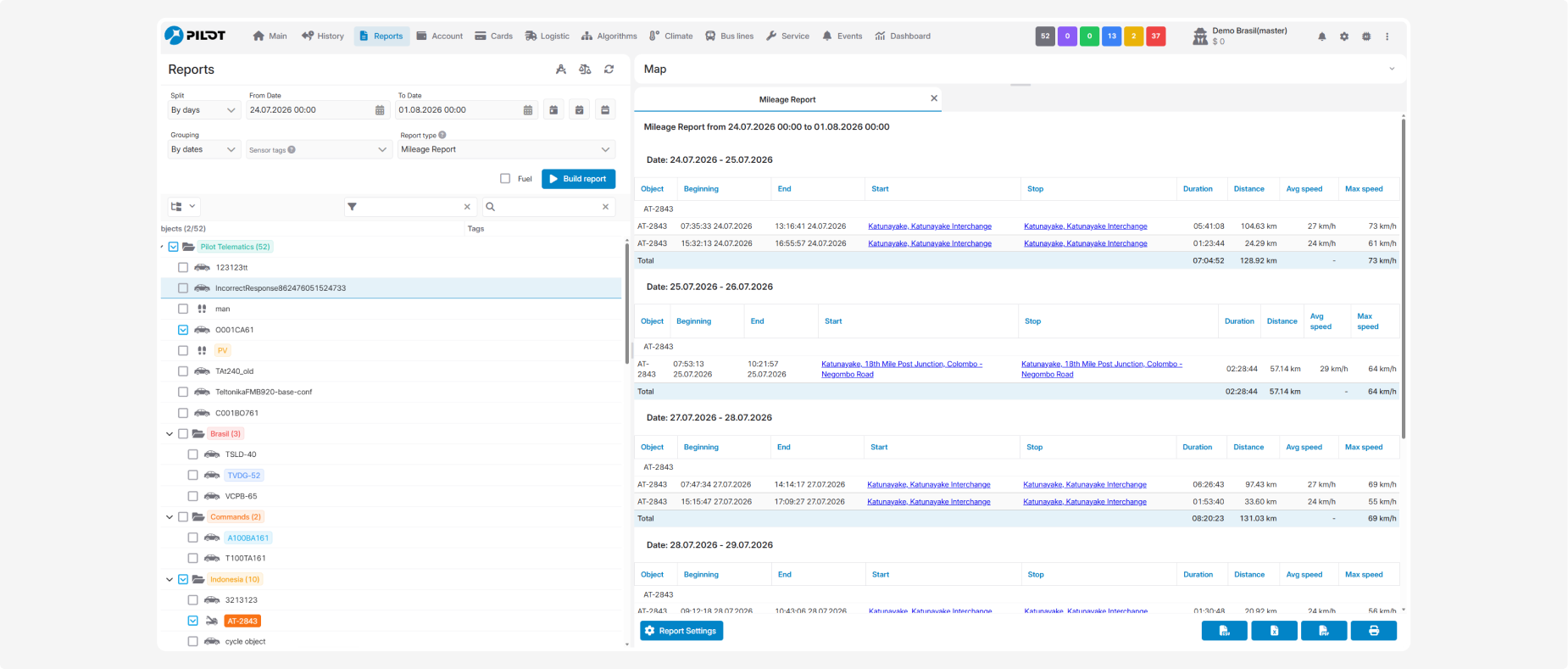Export the report as CSV

1225,631
